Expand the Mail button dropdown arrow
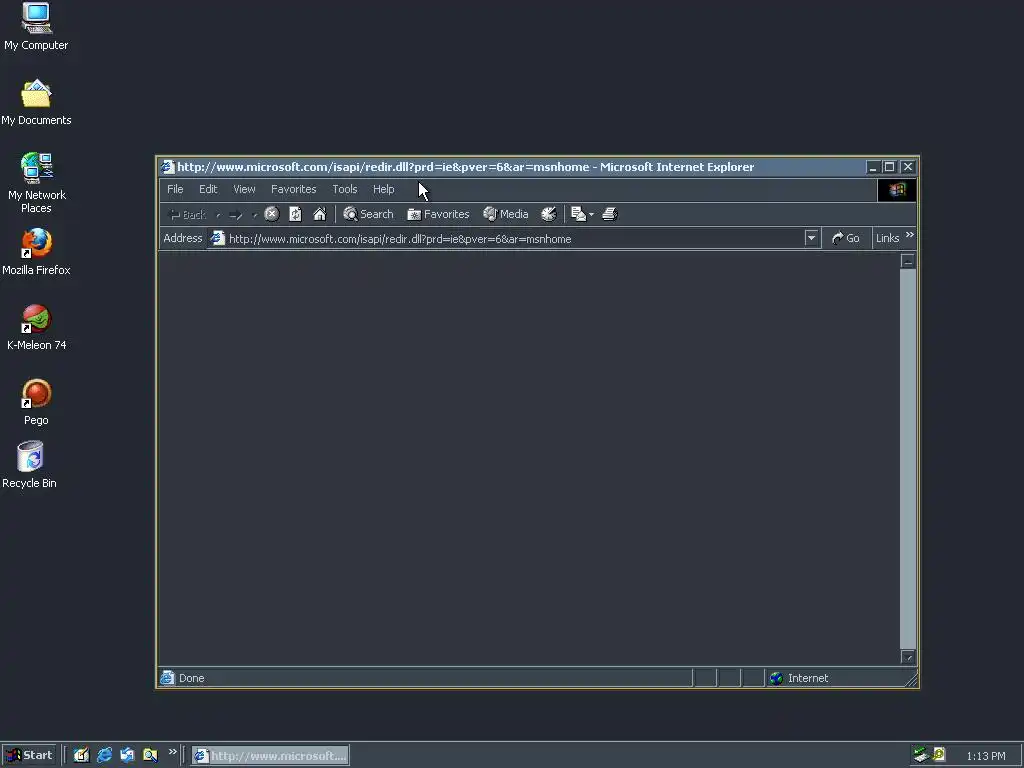The width and height of the screenshot is (1024, 768). click(591, 215)
